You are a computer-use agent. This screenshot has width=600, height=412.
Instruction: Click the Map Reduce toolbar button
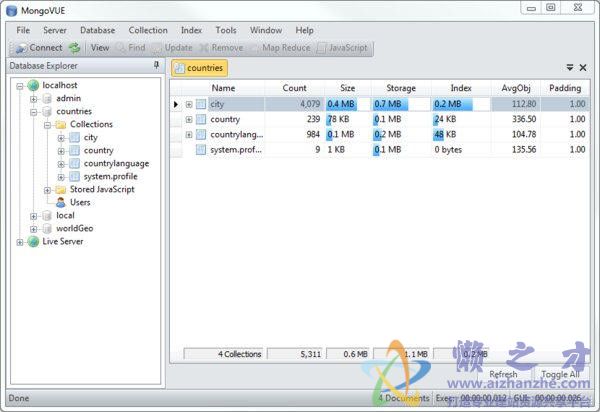[x=280, y=48]
